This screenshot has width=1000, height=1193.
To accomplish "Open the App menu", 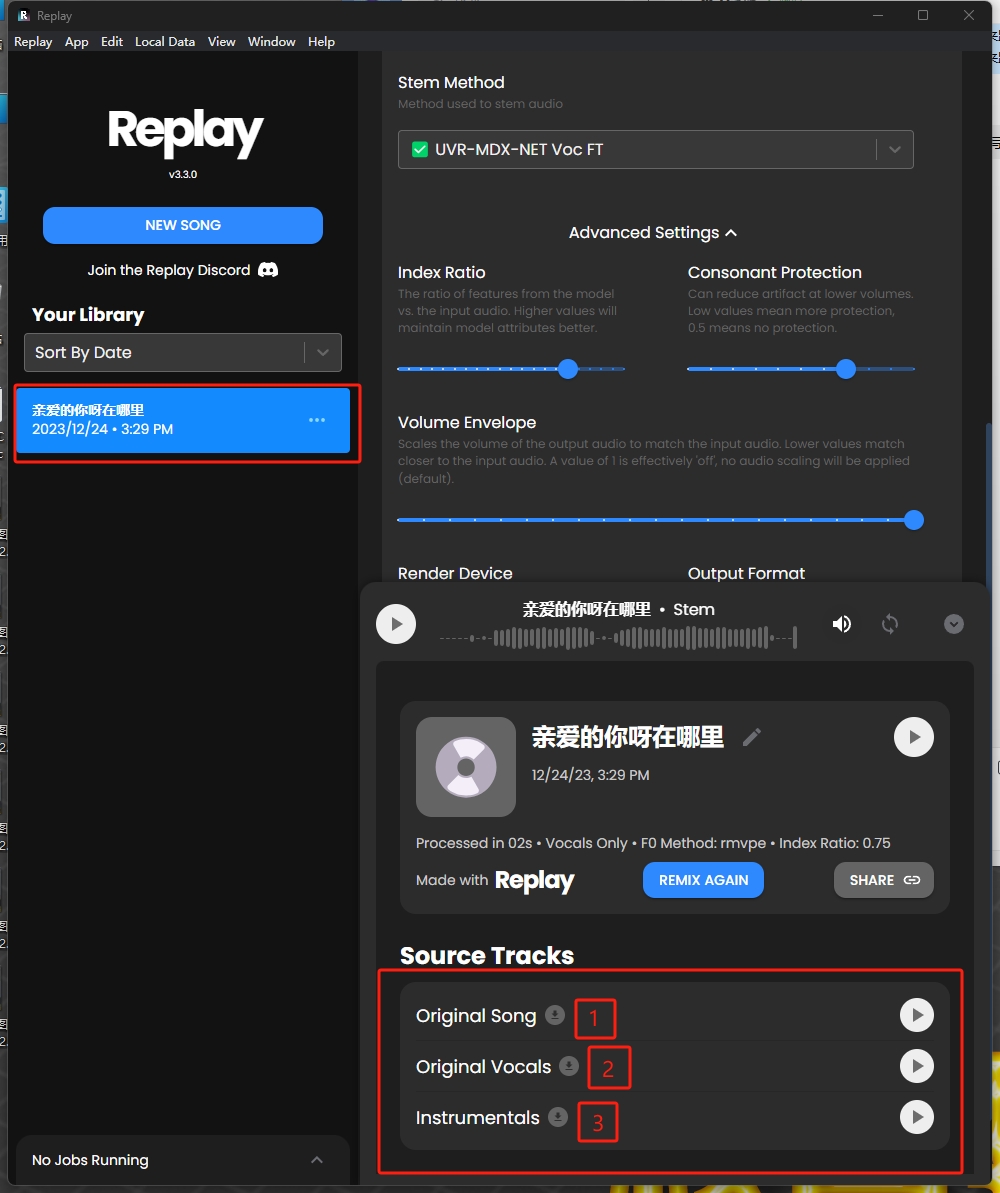I will point(76,42).
